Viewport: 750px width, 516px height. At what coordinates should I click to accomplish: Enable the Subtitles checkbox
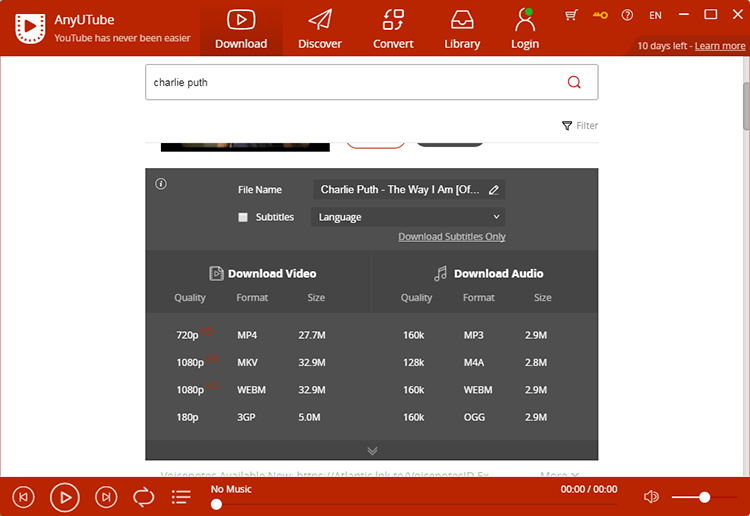point(243,217)
